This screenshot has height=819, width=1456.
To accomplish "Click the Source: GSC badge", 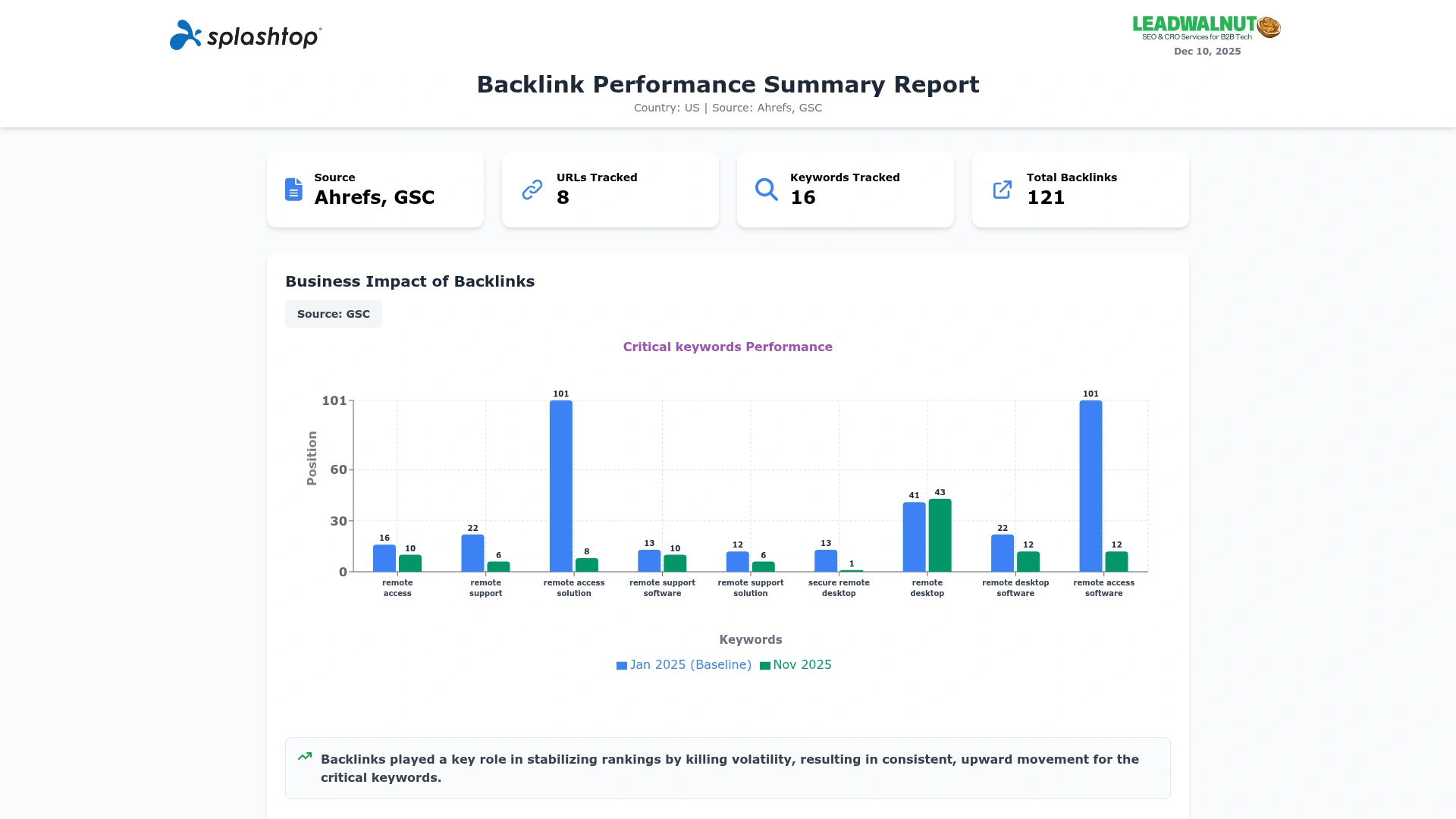I will coord(334,314).
